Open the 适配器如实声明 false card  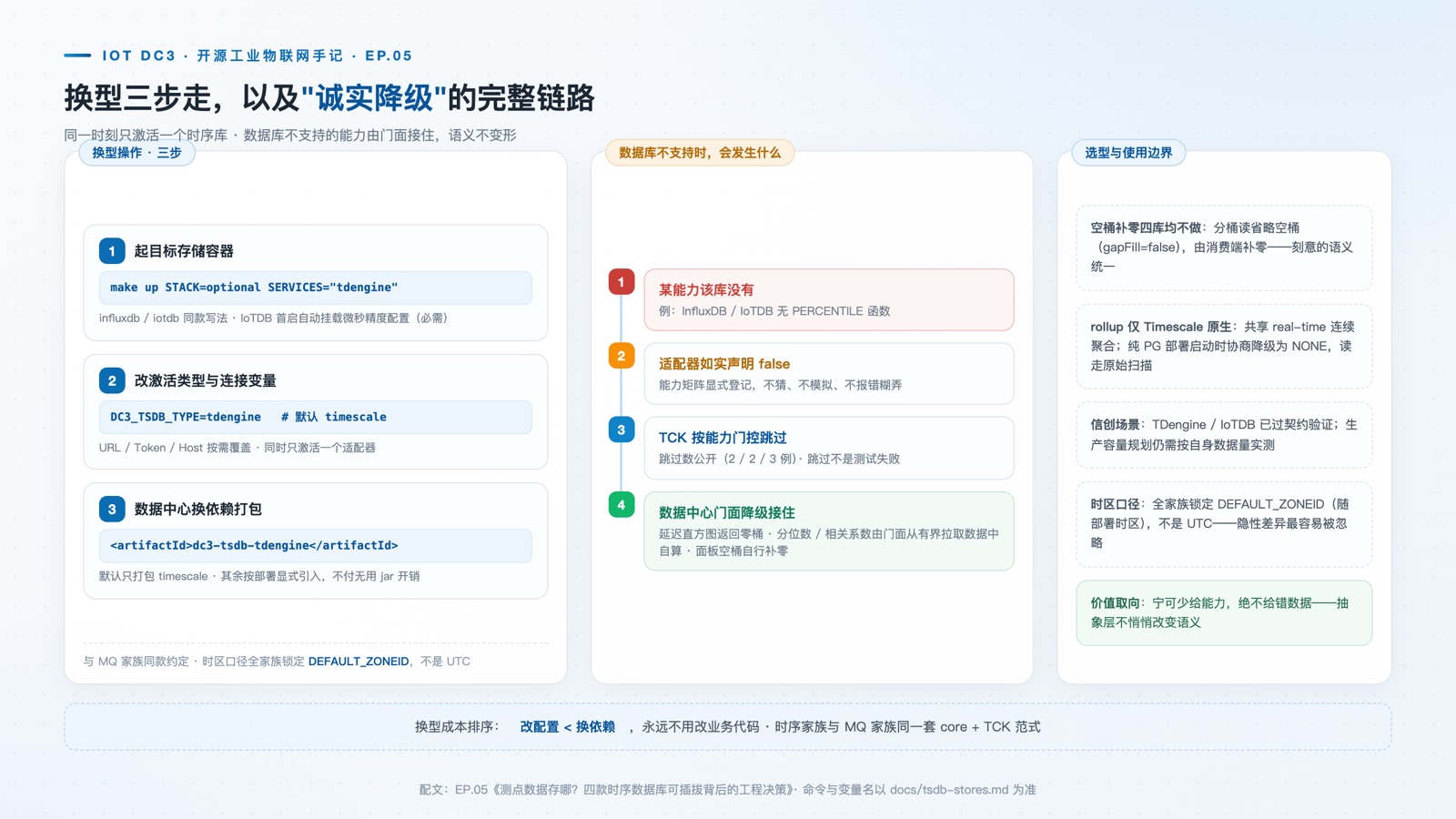(829, 373)
